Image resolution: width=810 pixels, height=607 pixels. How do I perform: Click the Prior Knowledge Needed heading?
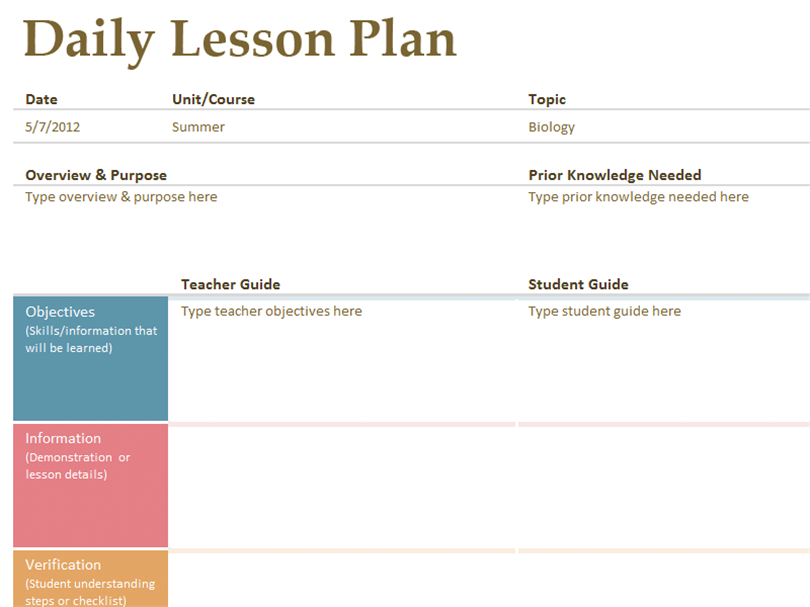tap(615, 175)
